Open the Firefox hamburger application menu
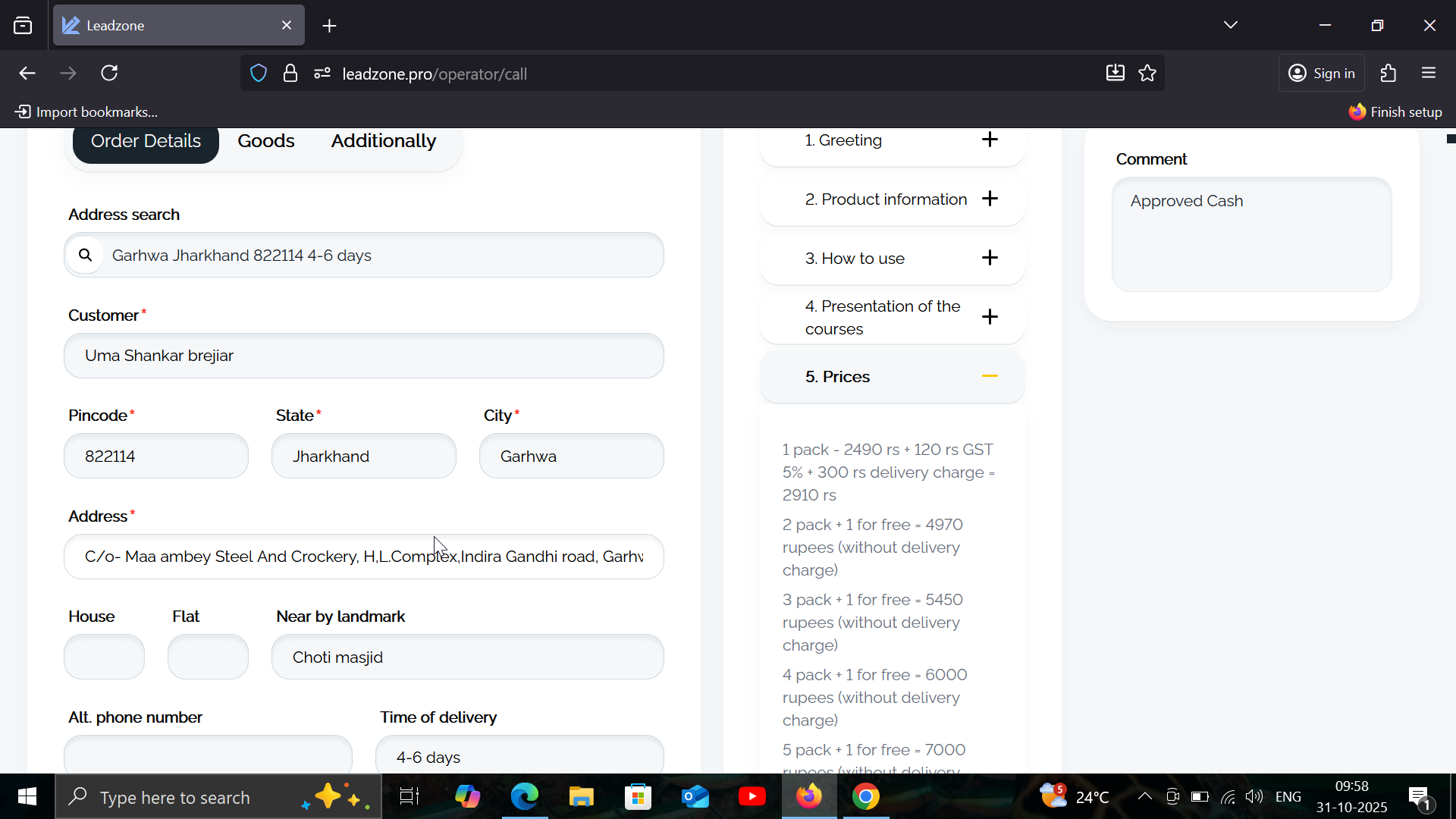Screen dimensions: 1456x819 tap(1429, 74)
